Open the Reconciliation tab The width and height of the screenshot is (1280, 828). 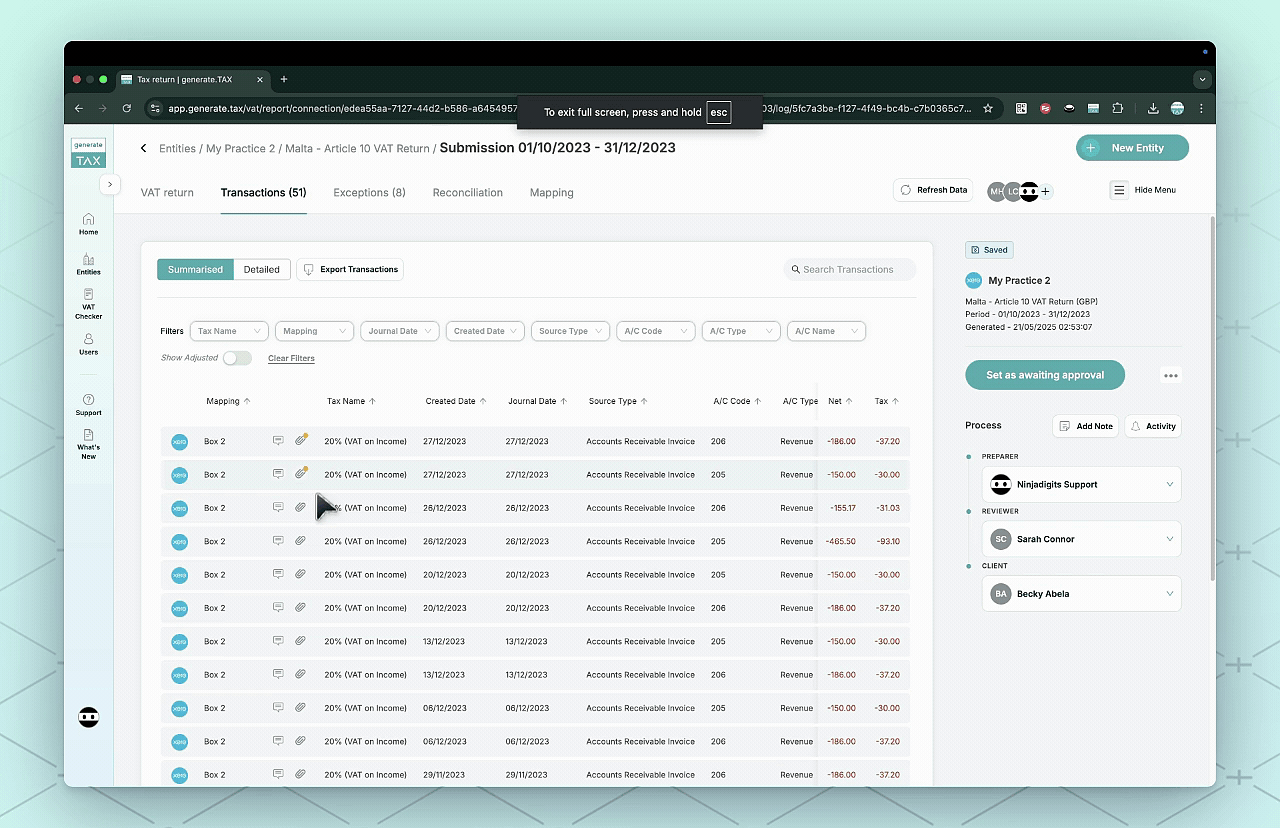[x=467, y=192]
